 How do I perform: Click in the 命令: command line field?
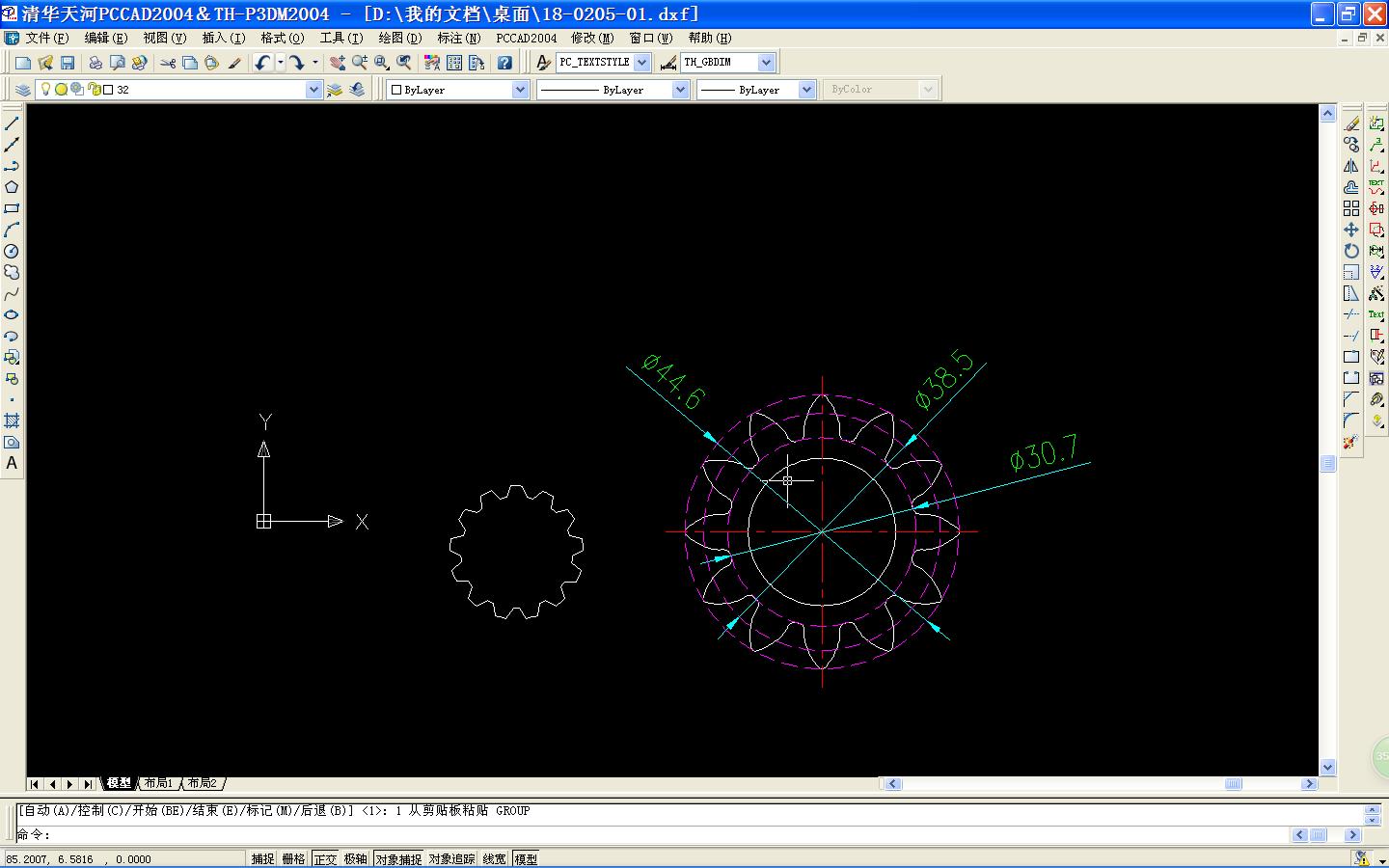pos(653,835)
